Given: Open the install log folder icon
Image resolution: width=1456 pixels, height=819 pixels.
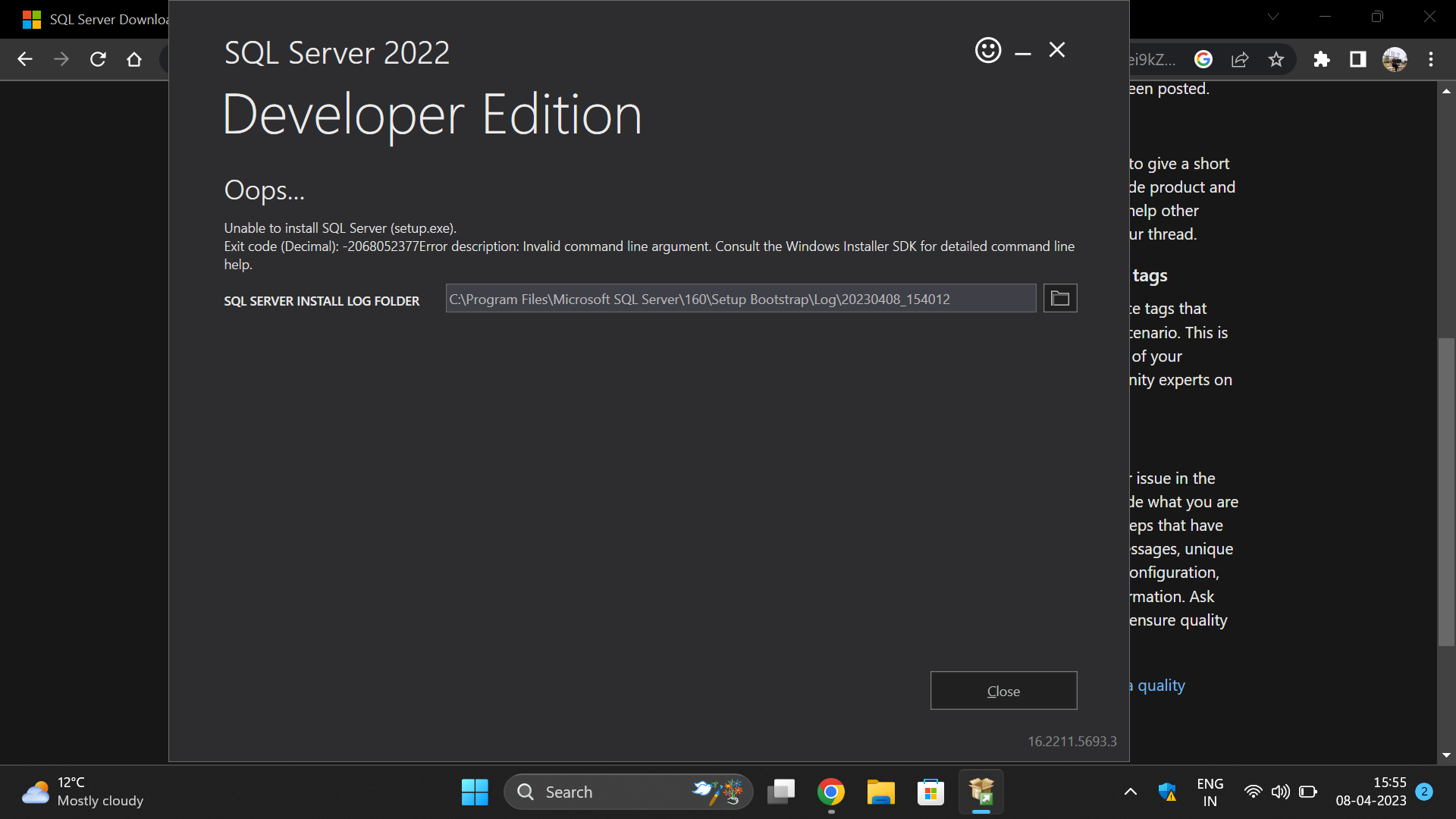Looking at the screenshot, I should click(x=1059, y=299).
